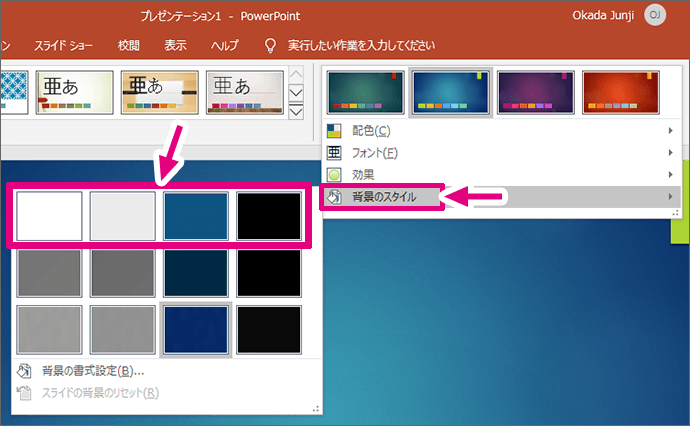
Task: Select the light beige theme with brown footer
Action: (x=245, y=93)
